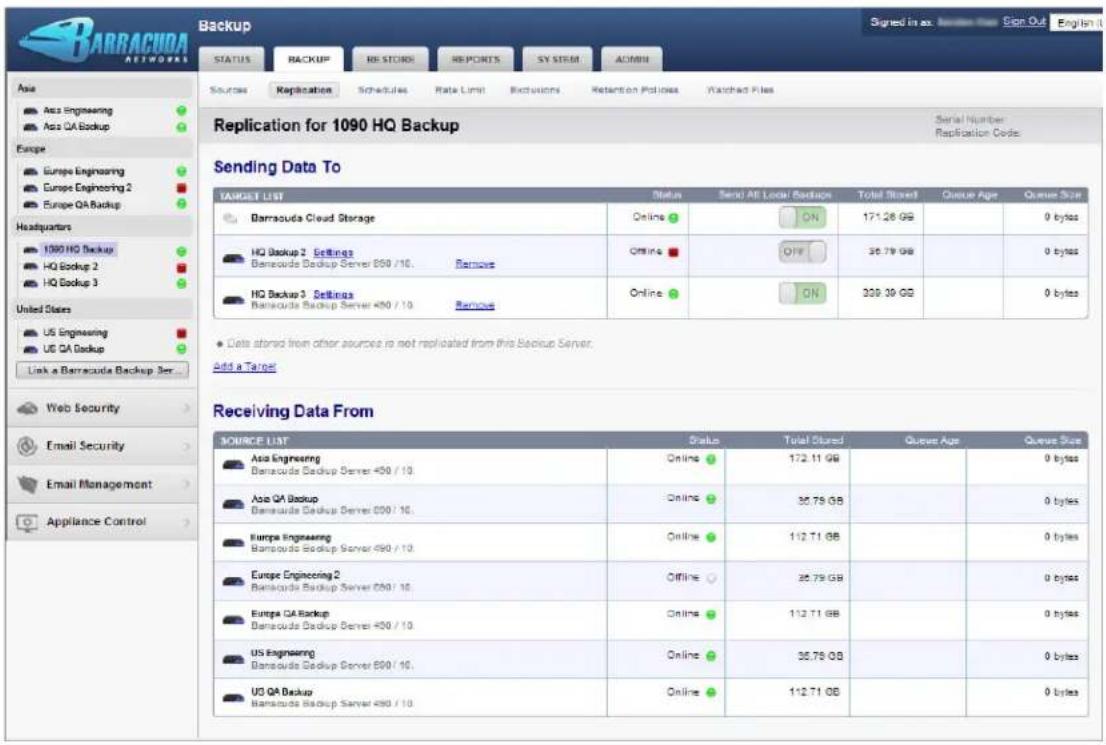Click the Web Security cloud icon
1106x745 pixels.
pyautogui.click(x=28, y=408)
